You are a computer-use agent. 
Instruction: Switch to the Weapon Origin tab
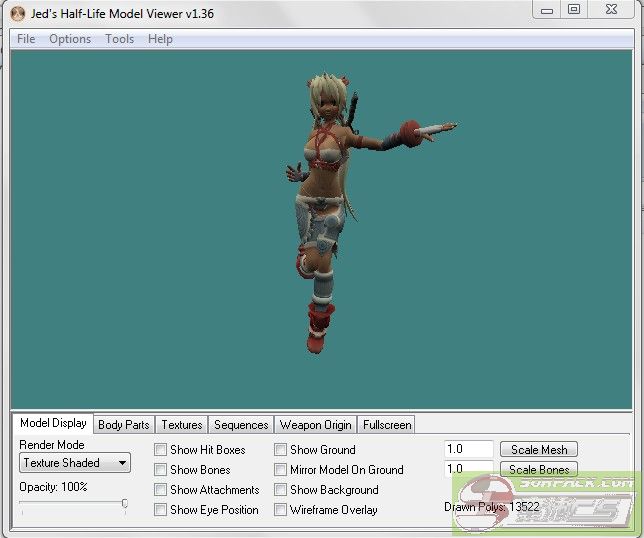315,425
